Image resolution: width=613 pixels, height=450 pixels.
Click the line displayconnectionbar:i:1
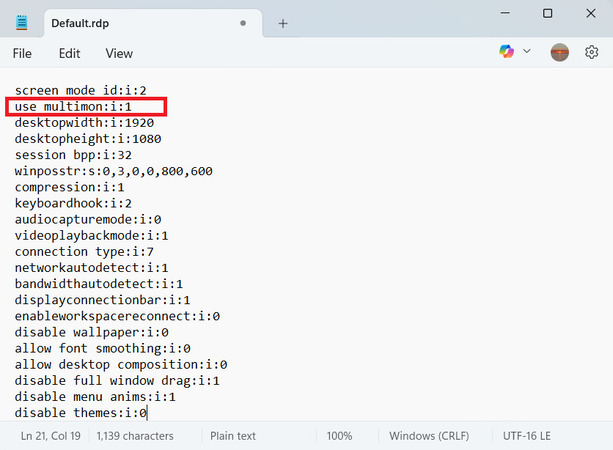pyautogui.click(x=102, y=300)
